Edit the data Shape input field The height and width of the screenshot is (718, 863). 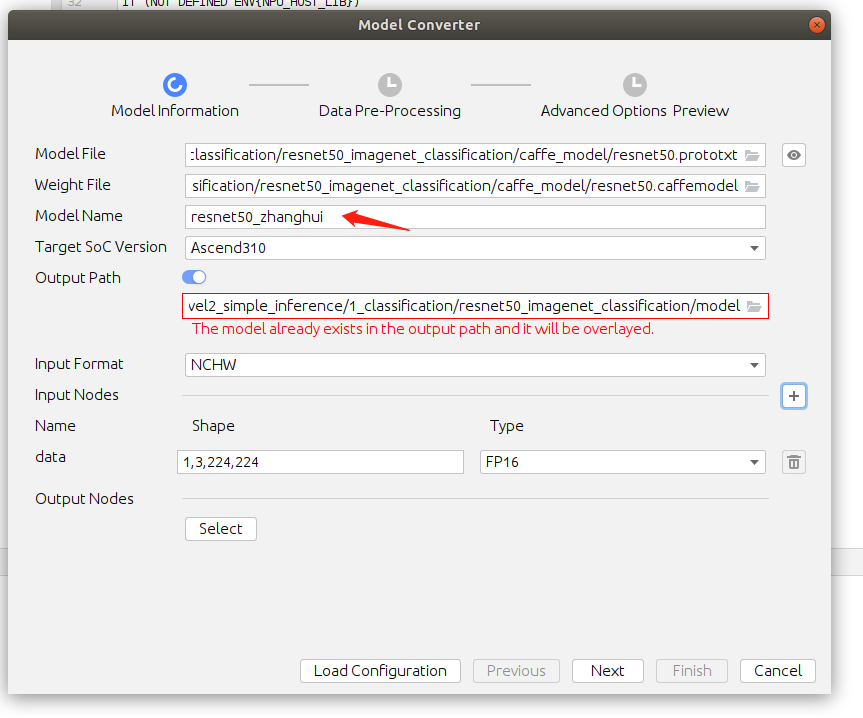coord(320,462)
